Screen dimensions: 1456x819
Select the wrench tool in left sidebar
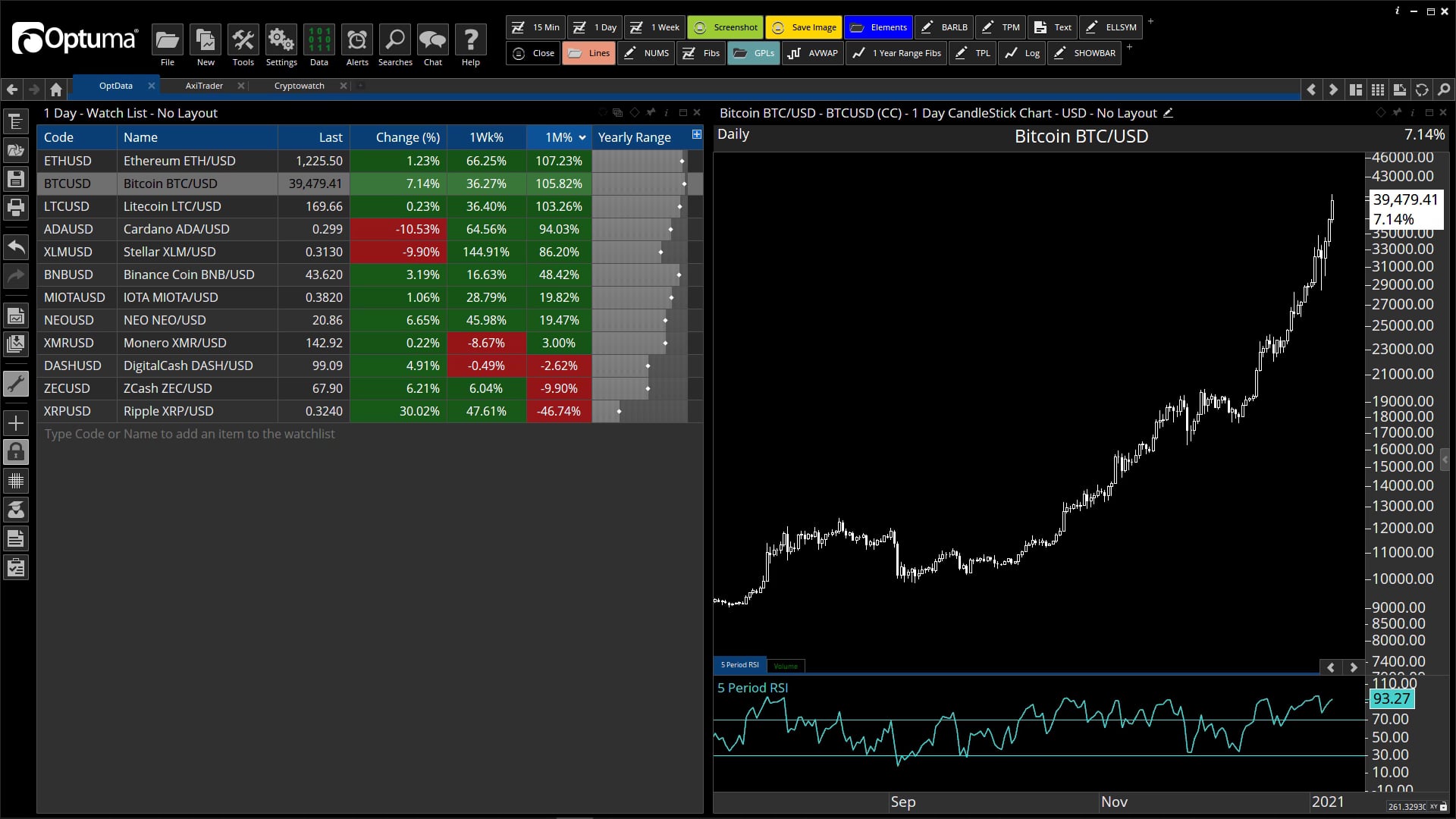point(16,384)
